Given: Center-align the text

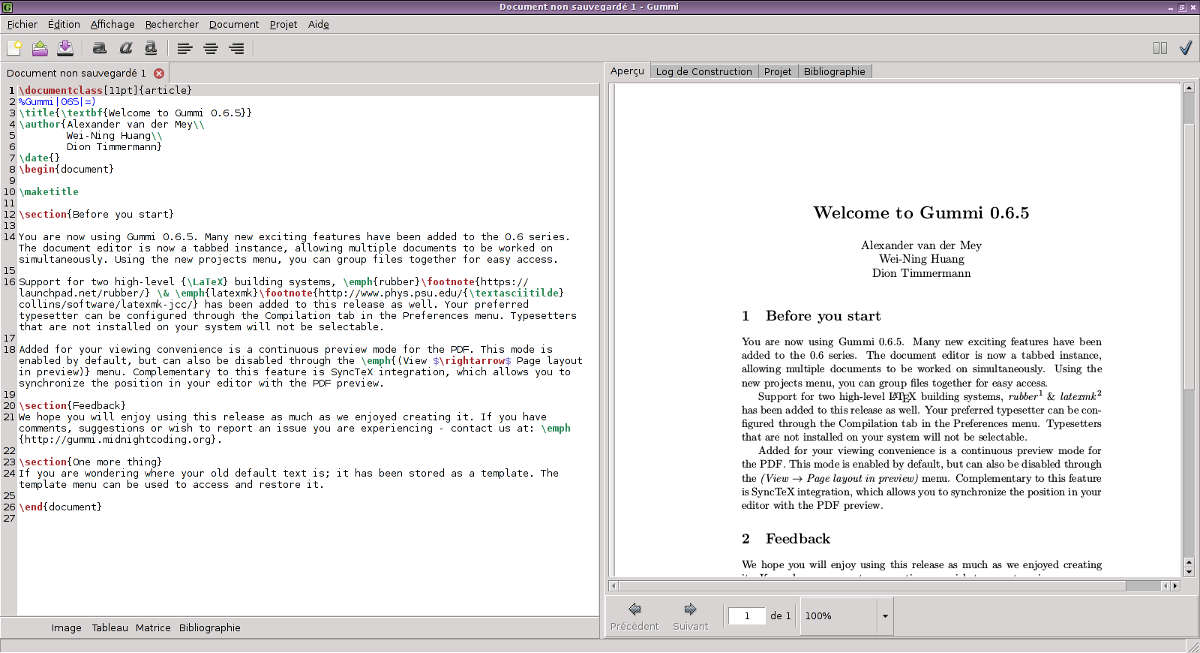Looking at the screenshot, I should tap(211, 47).
